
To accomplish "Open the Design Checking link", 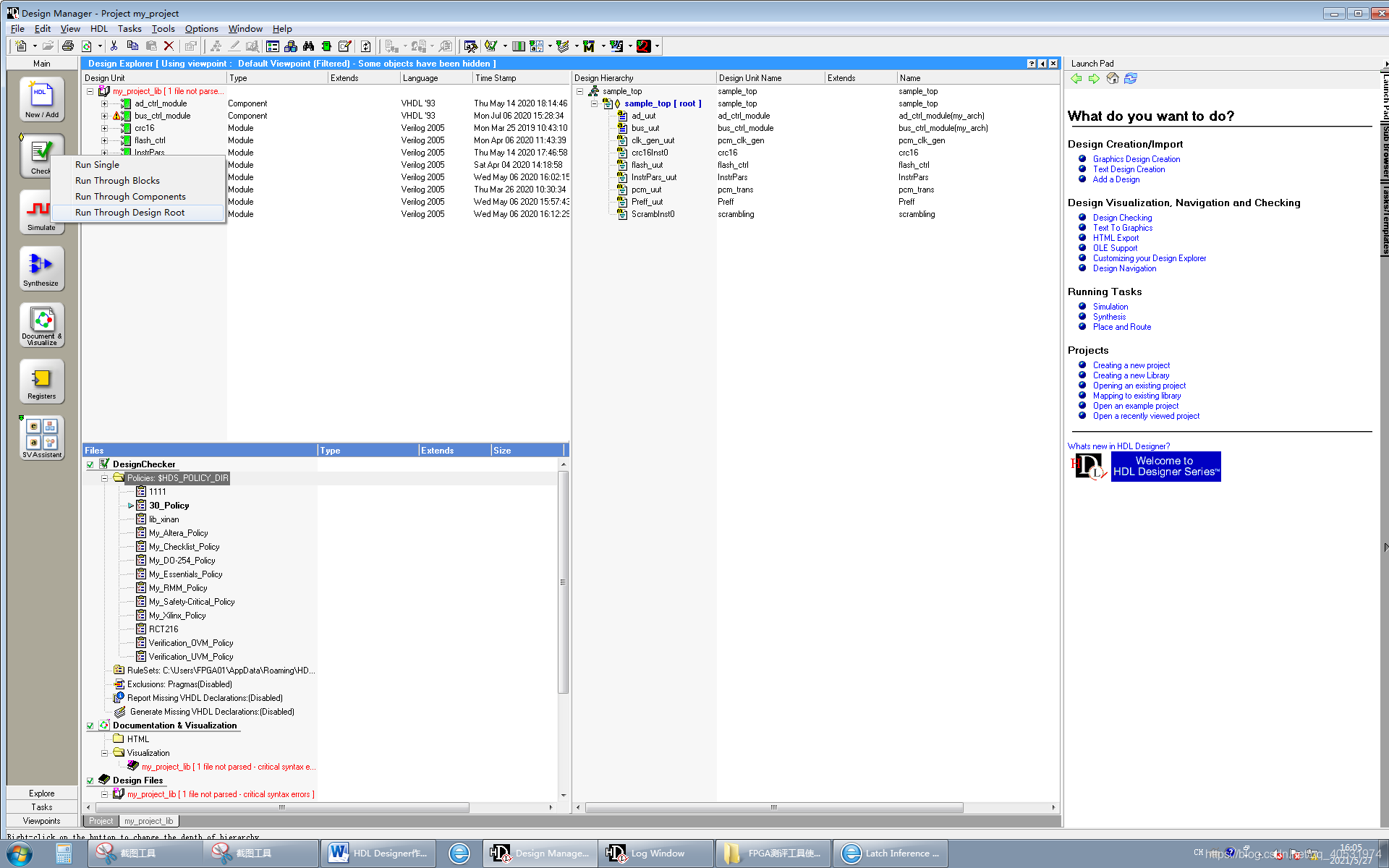I will (x=1122, y=218).
